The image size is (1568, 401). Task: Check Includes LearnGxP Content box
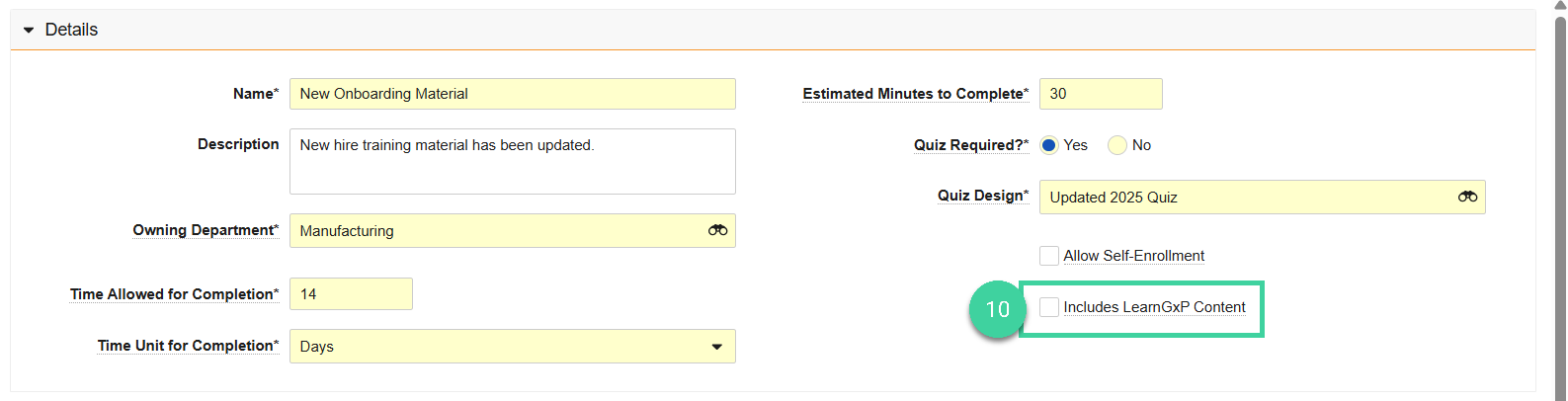pyautogui.click(x=1049, y=307)
